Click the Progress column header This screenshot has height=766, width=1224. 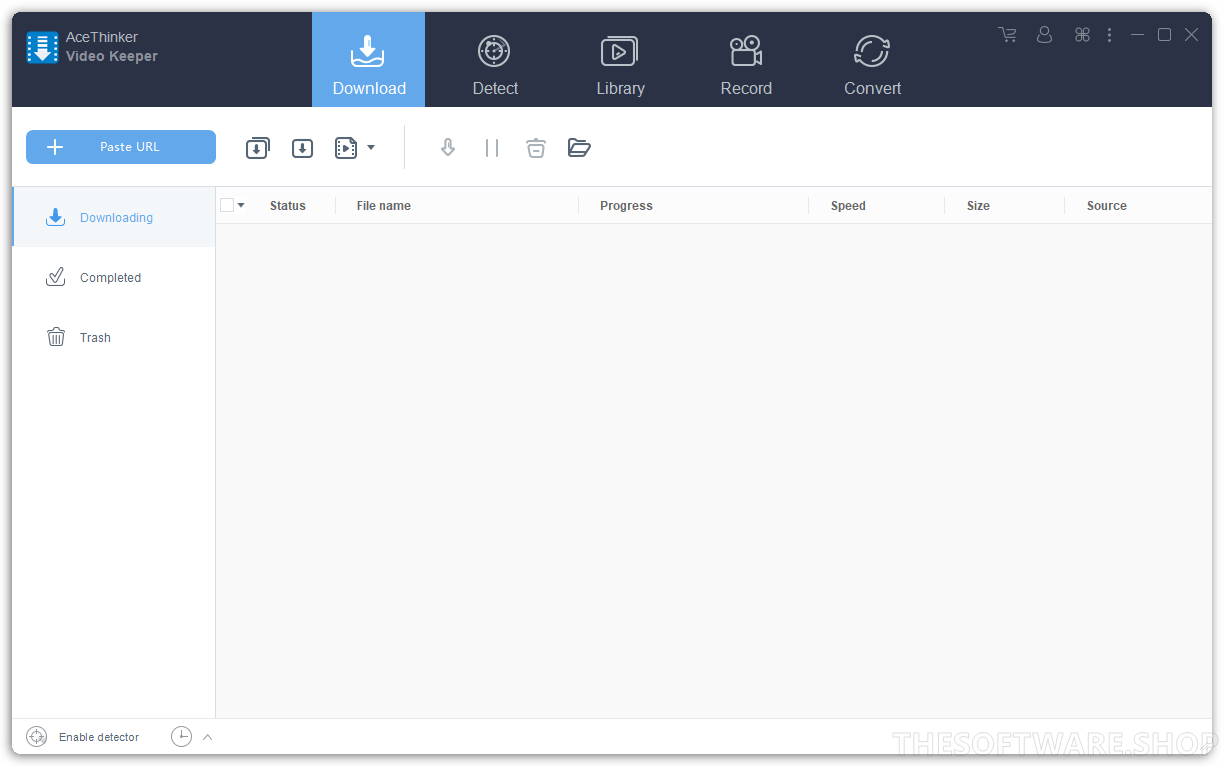pyautogui.click(x=626, y=206)
